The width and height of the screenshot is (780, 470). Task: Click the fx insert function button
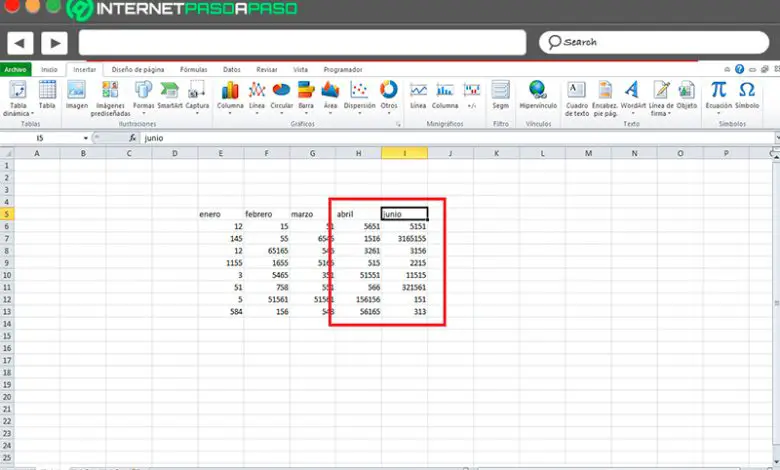(x=132, y=138)
